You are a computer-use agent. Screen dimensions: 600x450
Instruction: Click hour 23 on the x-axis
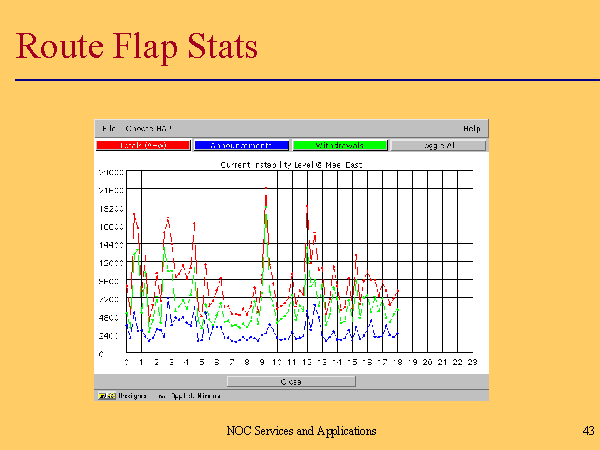click(472, 362)
